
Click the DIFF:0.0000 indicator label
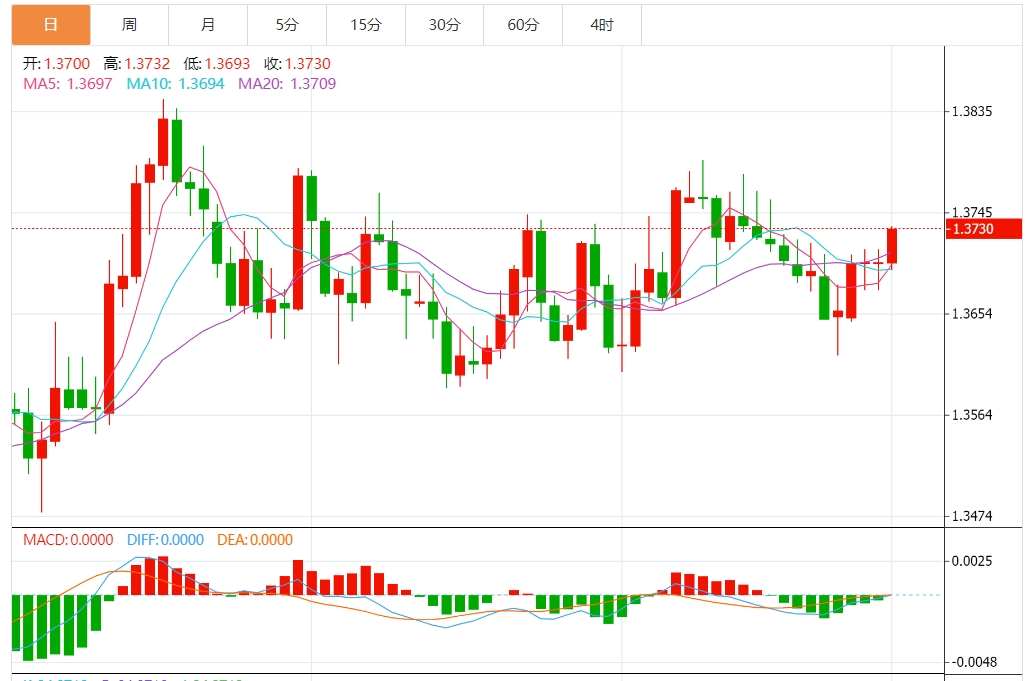coord(165,540)
